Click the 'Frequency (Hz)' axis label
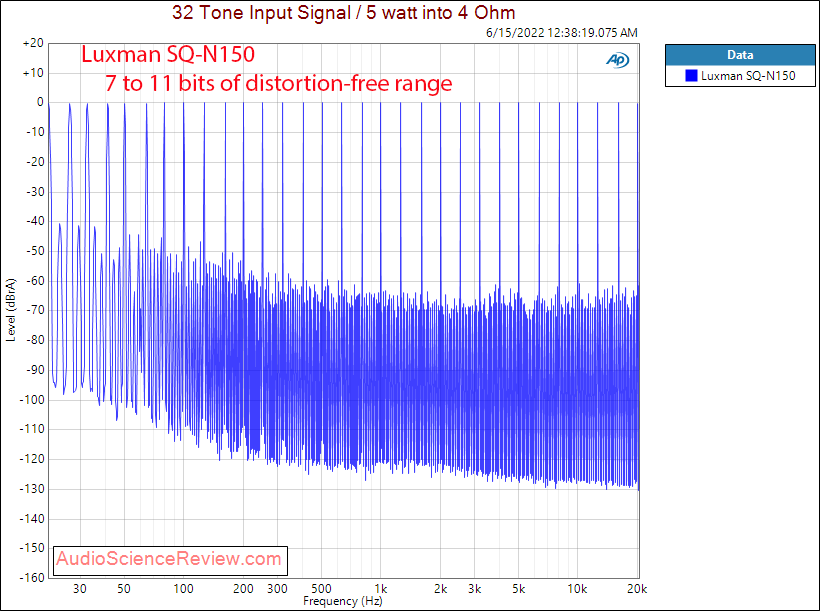The height and width of the screenshot is (611, 820). coord(343,601)
